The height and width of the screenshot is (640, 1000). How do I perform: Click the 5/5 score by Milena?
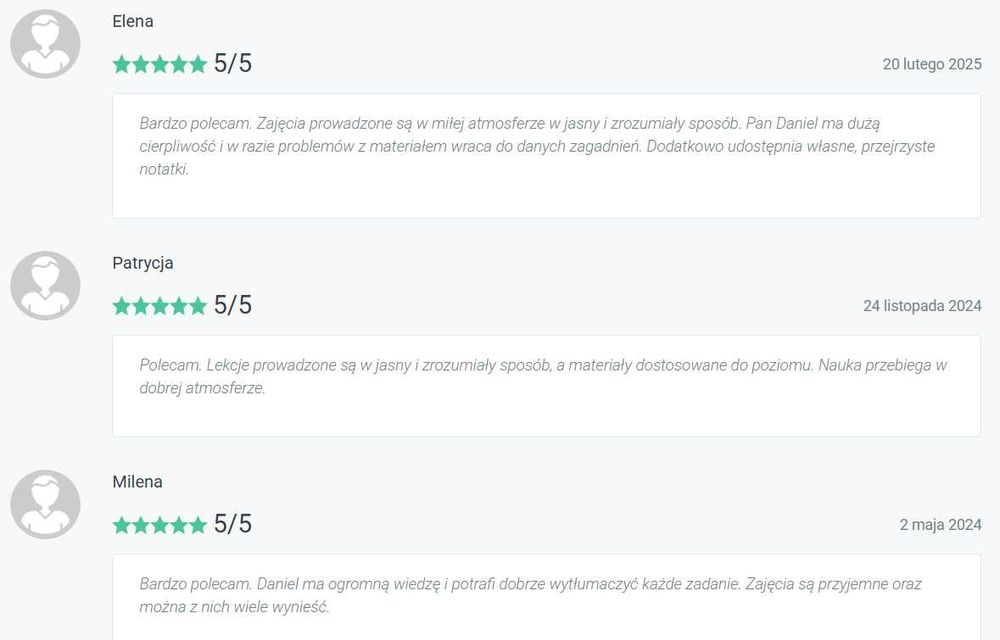click(233, 524)
